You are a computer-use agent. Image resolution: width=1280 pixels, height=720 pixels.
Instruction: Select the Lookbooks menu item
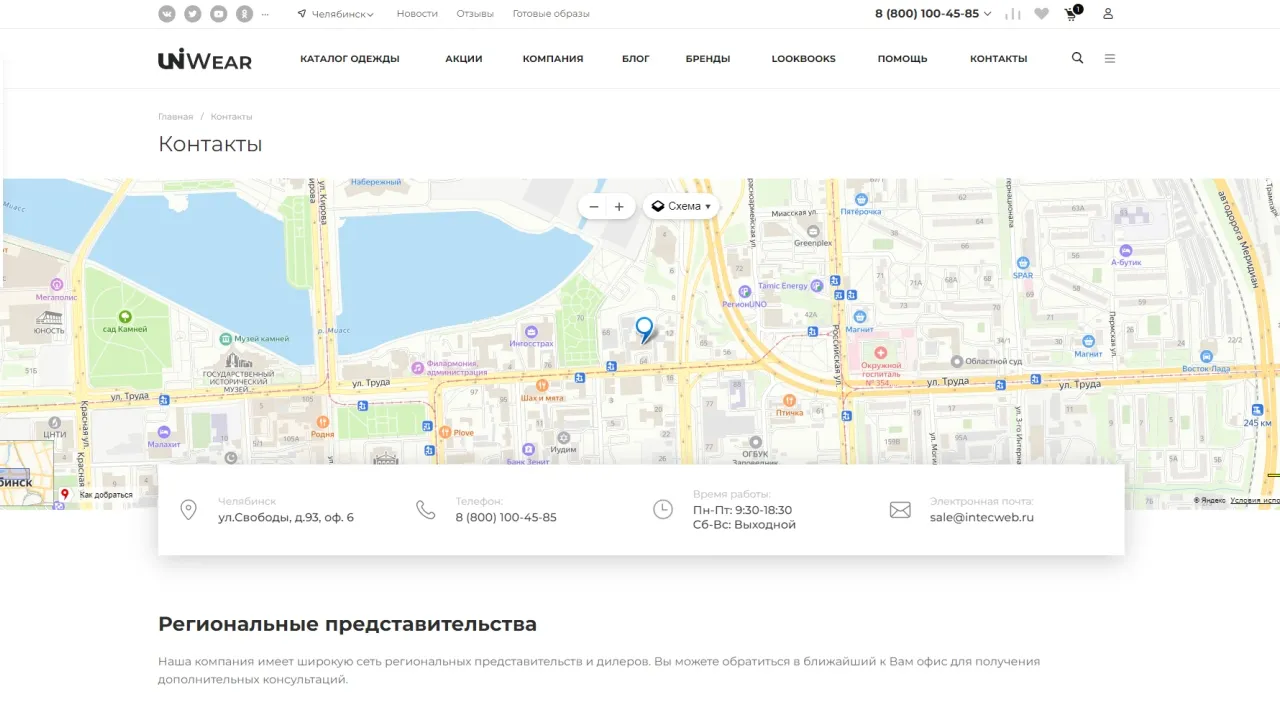tap(804, 59)
